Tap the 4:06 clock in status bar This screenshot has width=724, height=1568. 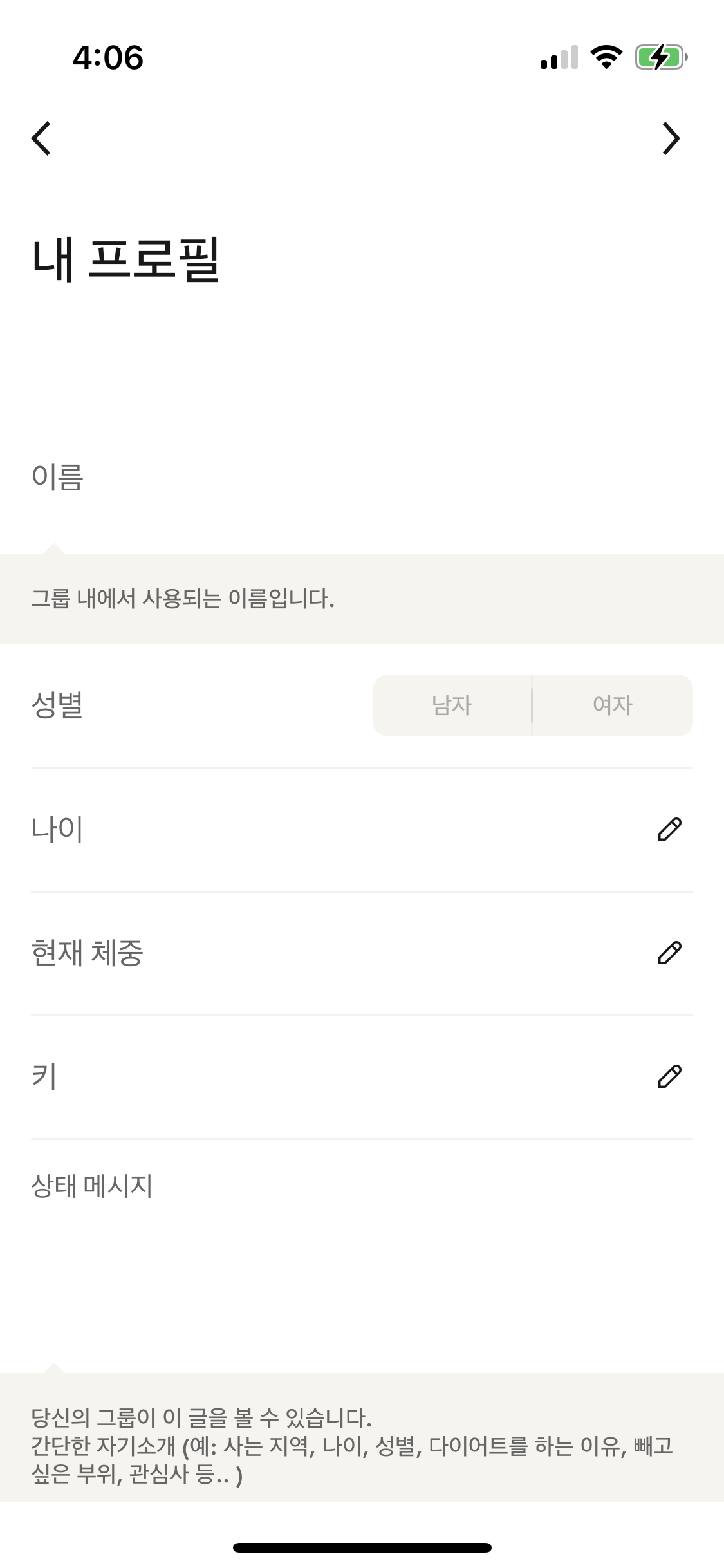pos(108,57)
